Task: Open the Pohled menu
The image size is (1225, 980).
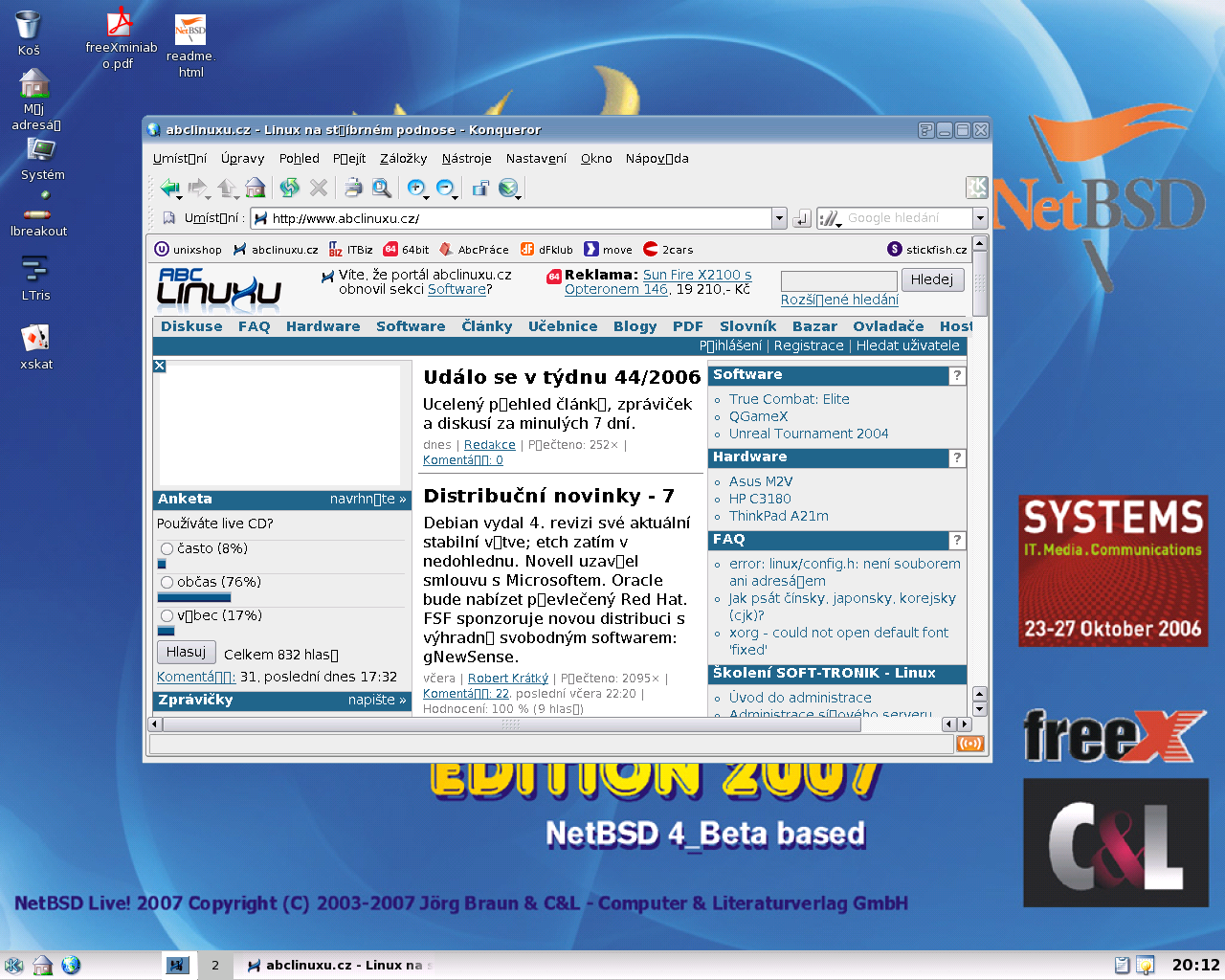Action: [x=300, y=158]
